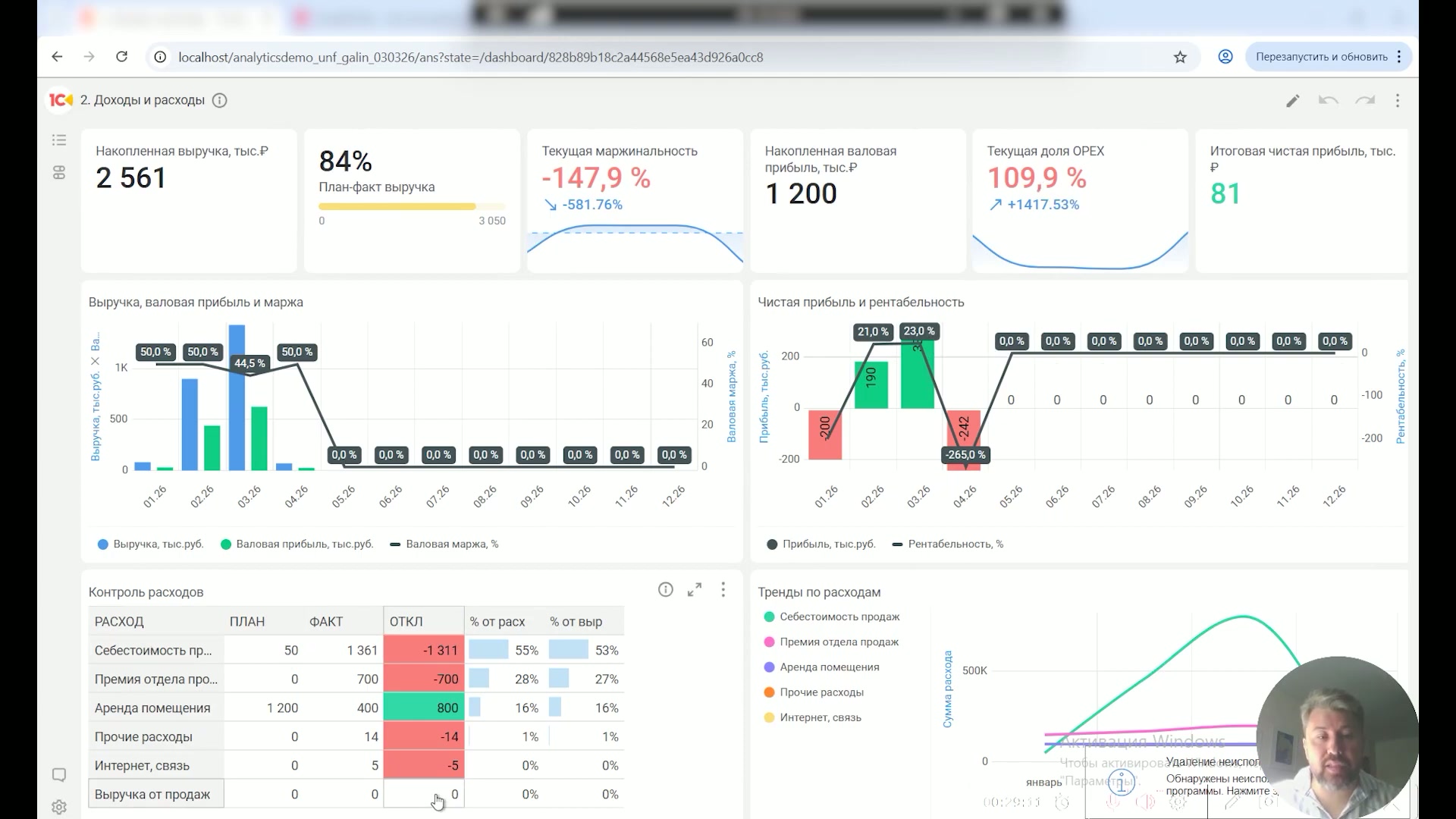Toggle Рентабельность, % legend series

click(948, 544)
